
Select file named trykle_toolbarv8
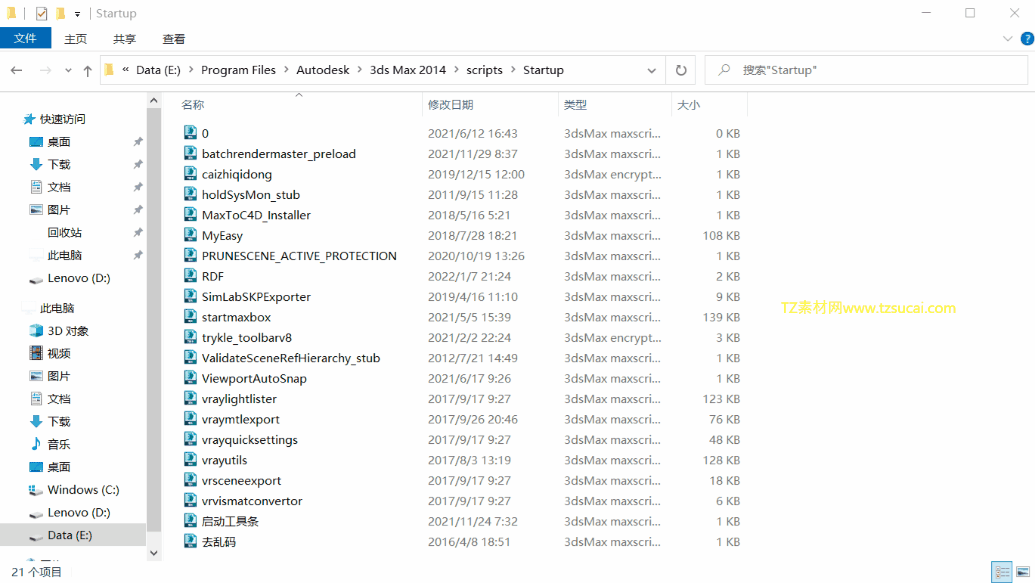[x=247, y=338]
